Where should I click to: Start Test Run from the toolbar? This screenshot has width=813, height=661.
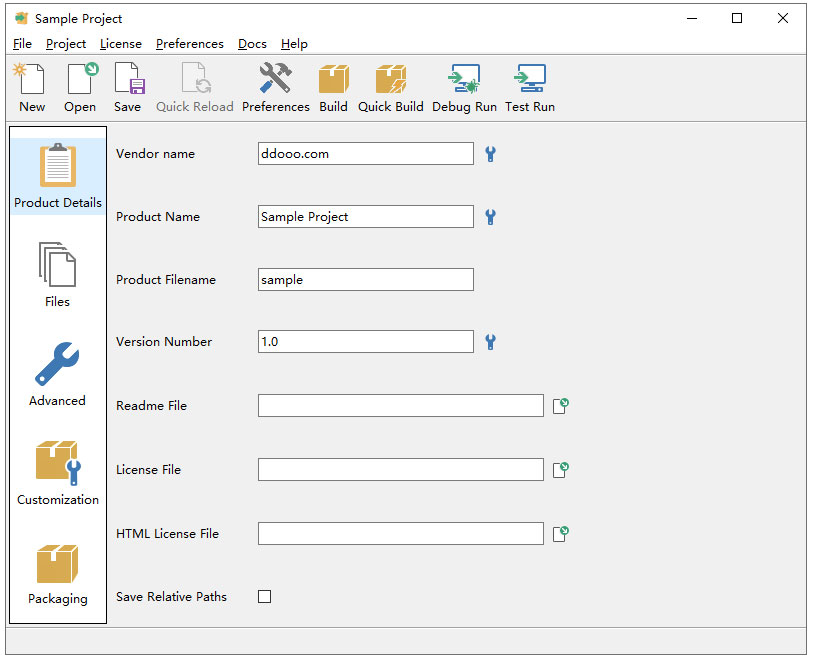click(530, 87)
